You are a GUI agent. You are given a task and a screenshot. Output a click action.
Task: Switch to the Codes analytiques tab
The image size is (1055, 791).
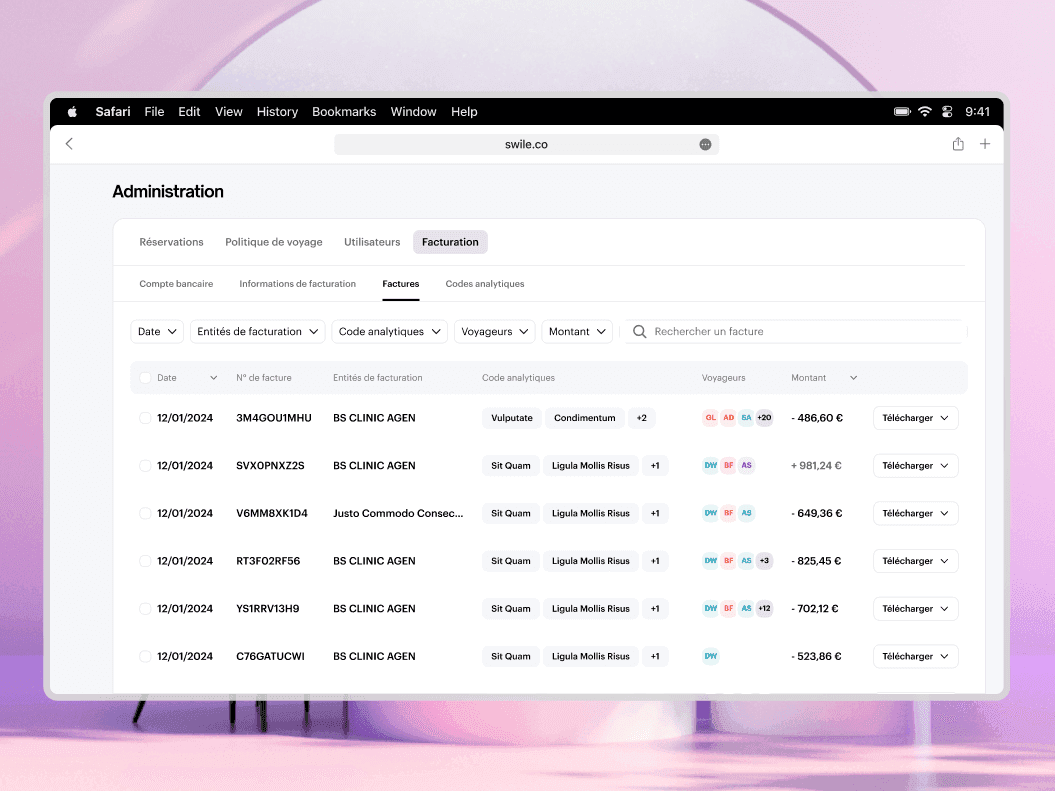[x=485, y=284]
